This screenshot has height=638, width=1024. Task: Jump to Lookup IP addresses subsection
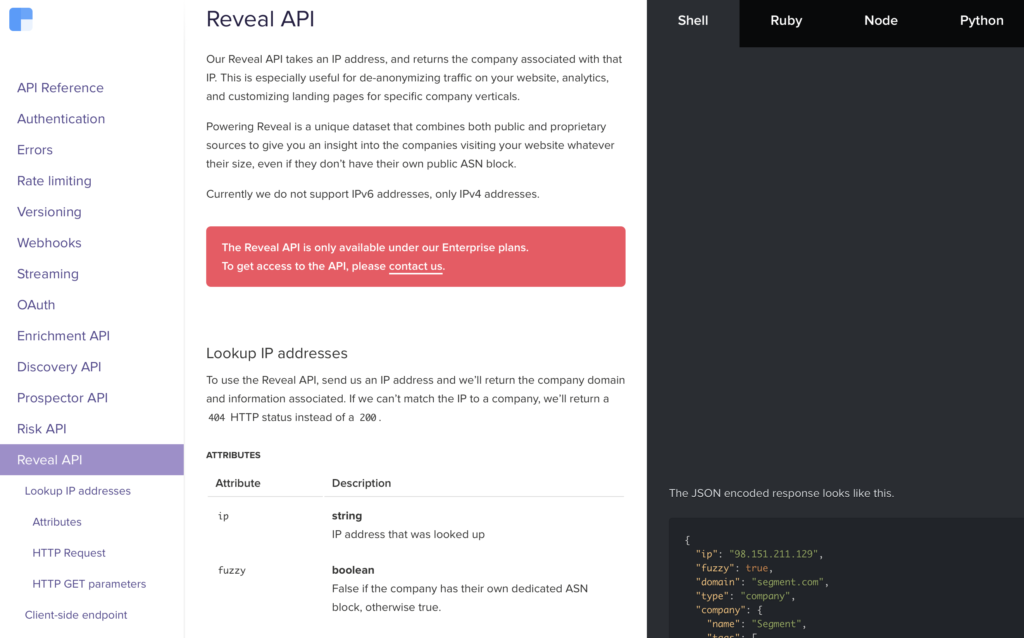click(78, 491)
